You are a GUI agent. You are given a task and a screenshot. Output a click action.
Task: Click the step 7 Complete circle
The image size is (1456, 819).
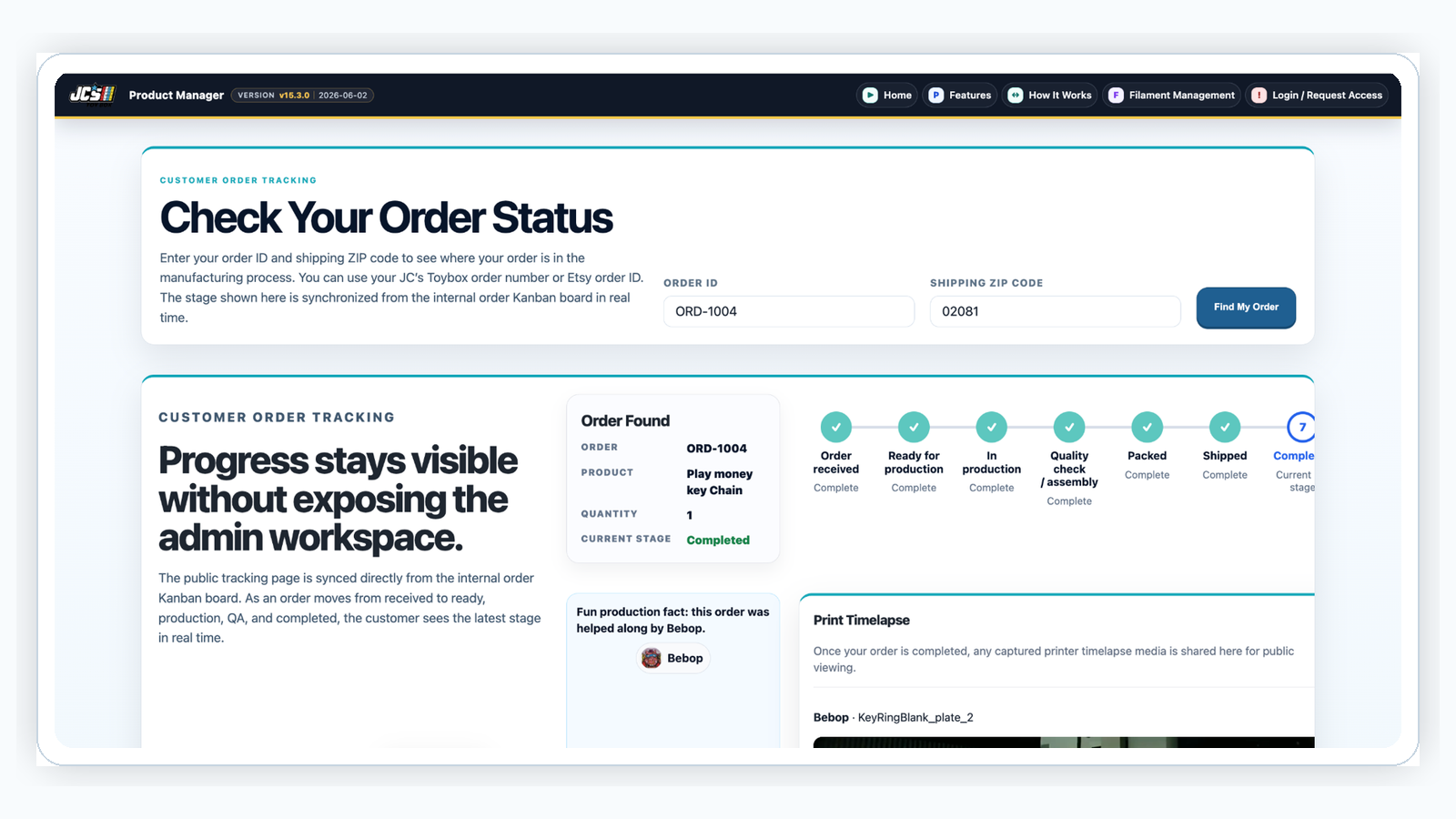(1301, 427)
